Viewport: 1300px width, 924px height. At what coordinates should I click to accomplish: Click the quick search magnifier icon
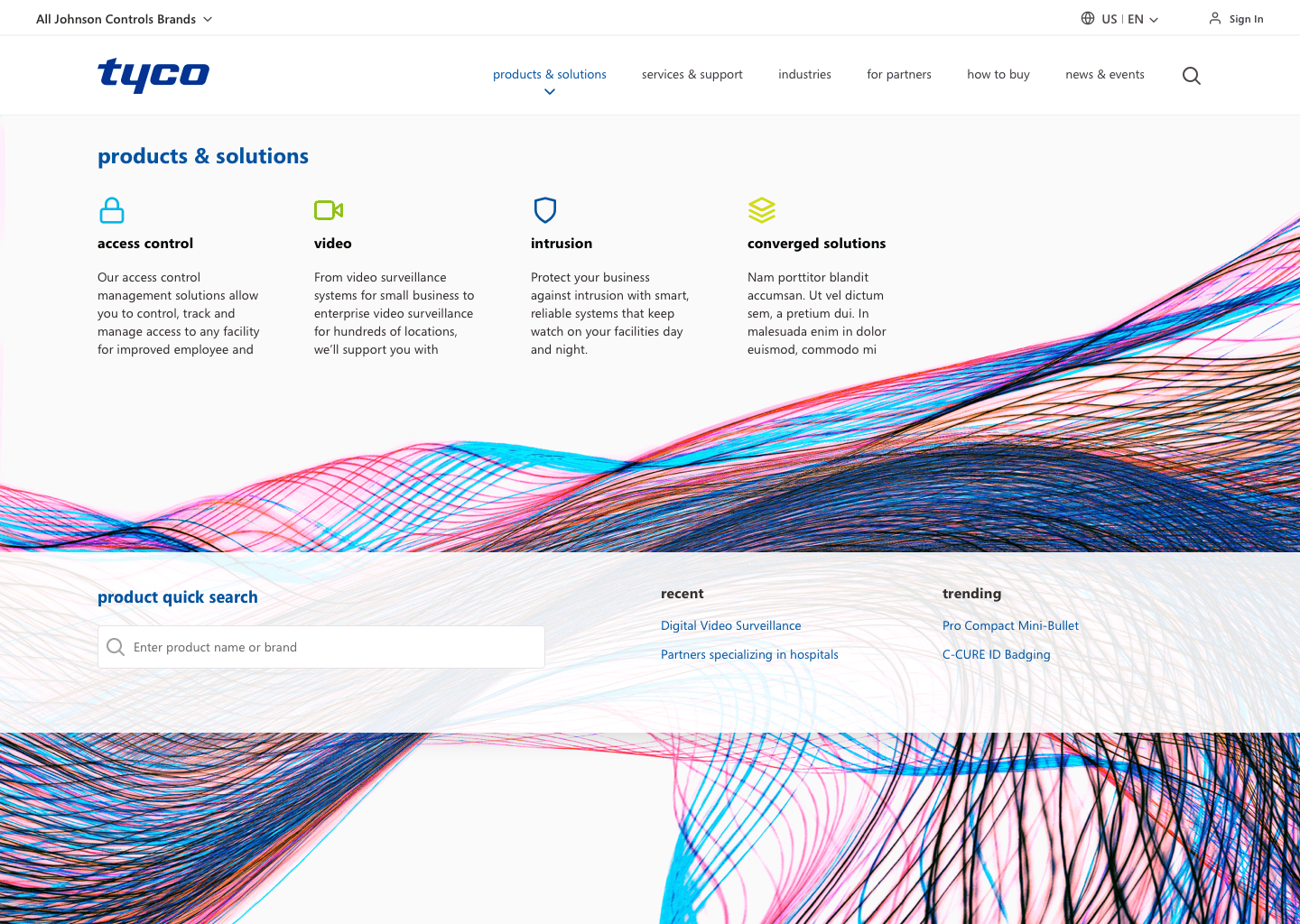pyautogui.click(x=116, y=647)
